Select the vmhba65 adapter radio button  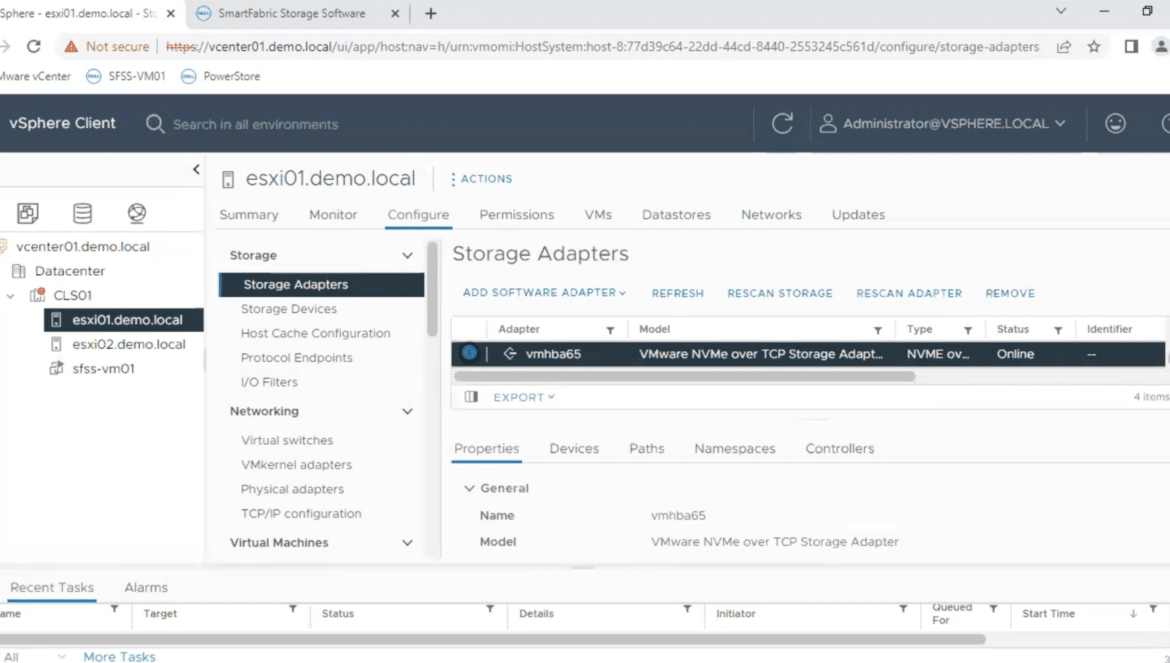[469, 353]
